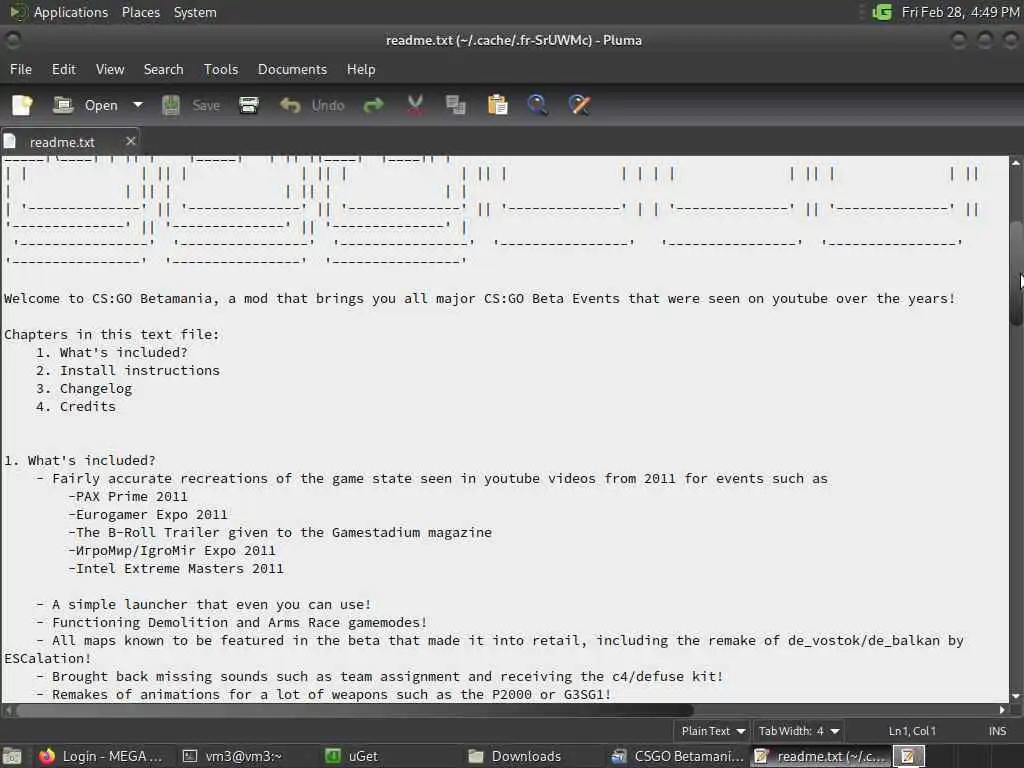Viewport: 1024px width, 768px height.
Task: Paste from clipboard using the clipboard icon
Action: tap(498, 105)
